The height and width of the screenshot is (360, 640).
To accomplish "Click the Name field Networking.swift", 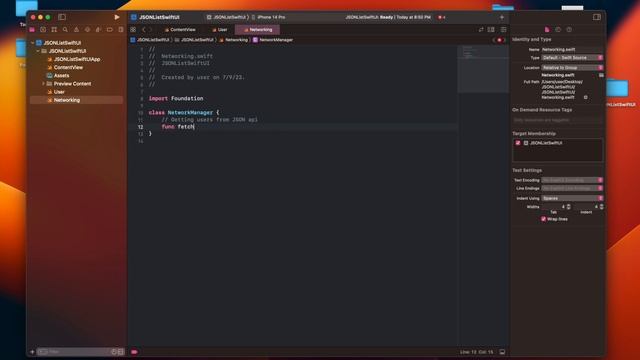I will click(572, 49).
